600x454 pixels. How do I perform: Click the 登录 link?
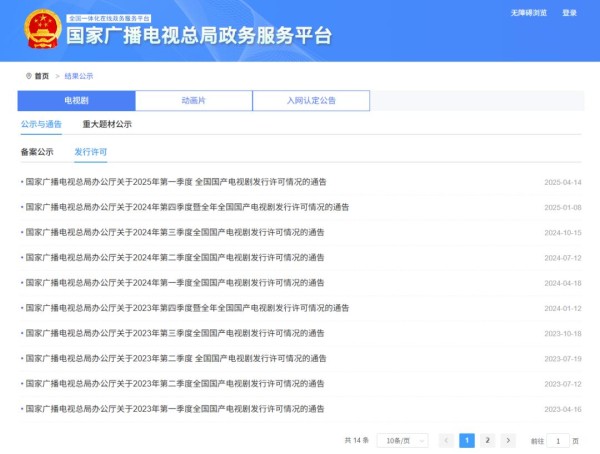click(569, 13)
